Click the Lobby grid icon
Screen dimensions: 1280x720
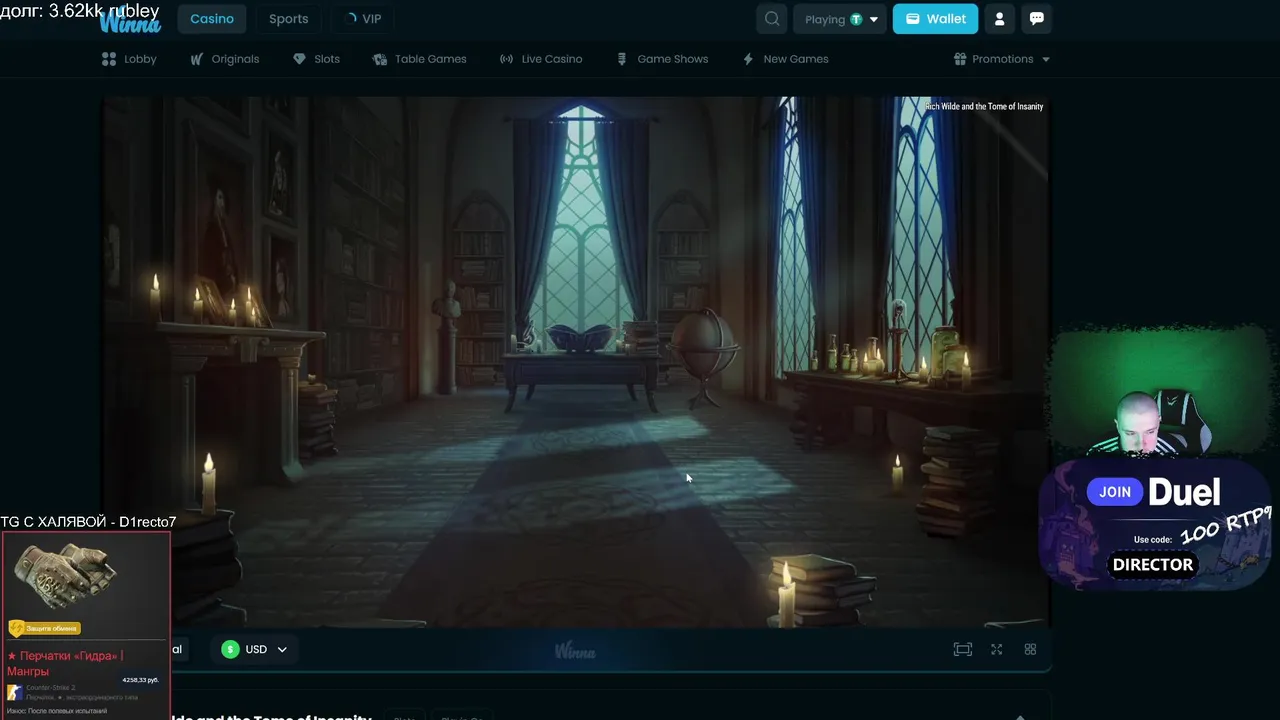click(x=109, y=59)
